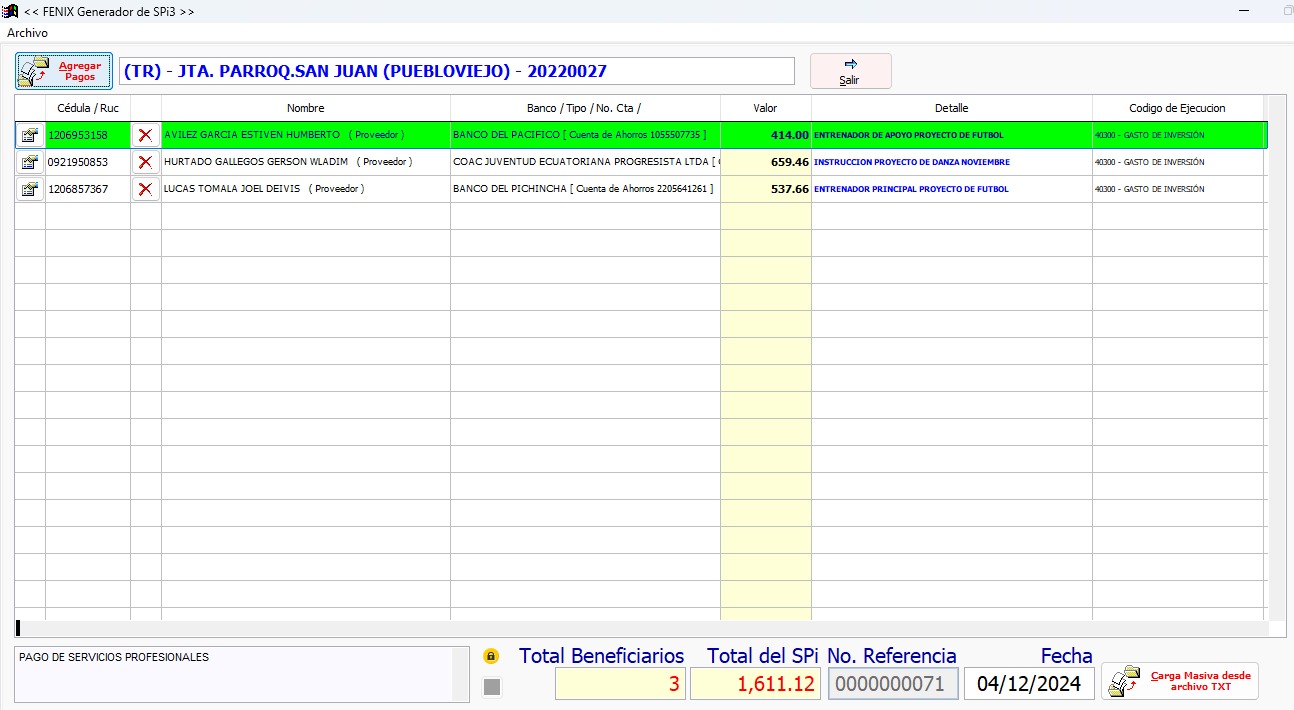The width and height of the screenshot is (1294, 710).
Task: Open the Archivo menu
Action: click(27, 33)
